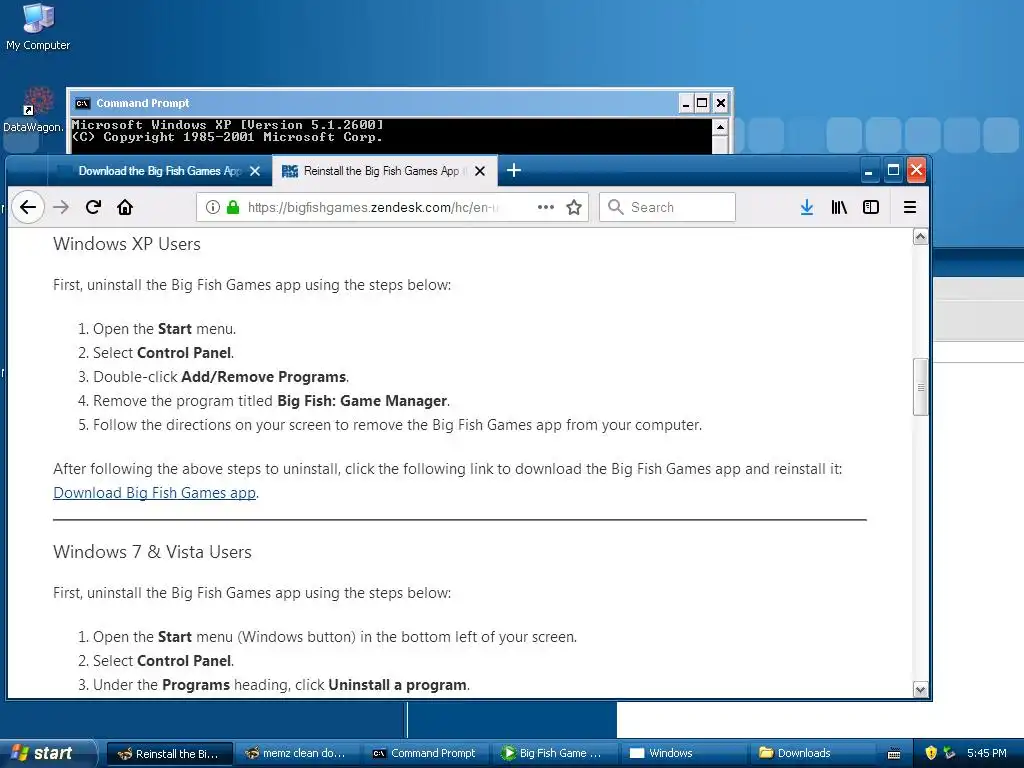
Task: Click the Add/Remove Programs bold text
Action: [x=263, y=377]
